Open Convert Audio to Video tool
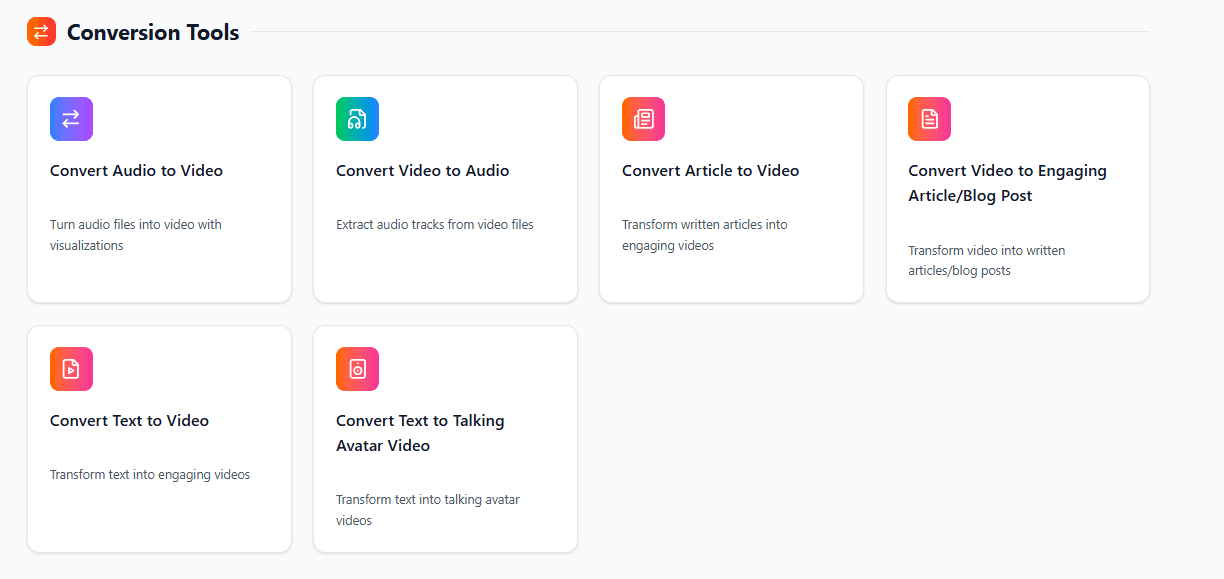 (x=136, y=171)
